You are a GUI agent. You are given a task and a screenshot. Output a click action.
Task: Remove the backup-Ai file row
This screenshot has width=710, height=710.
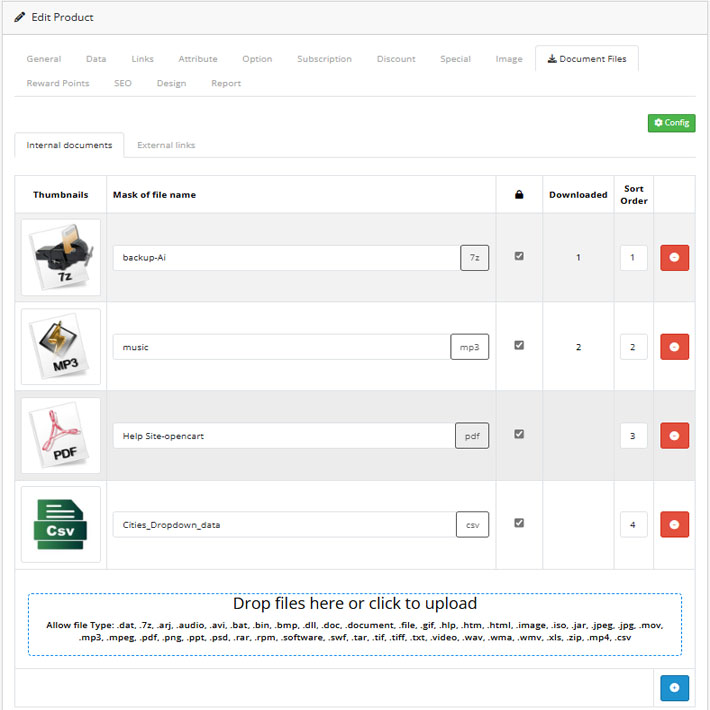(x=674, y=258)
